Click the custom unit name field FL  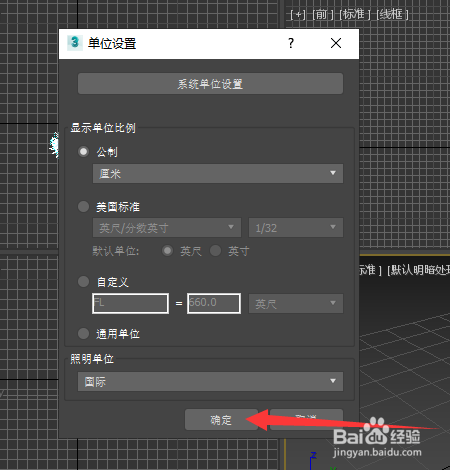pyautogui.click(x=130, y=303)
